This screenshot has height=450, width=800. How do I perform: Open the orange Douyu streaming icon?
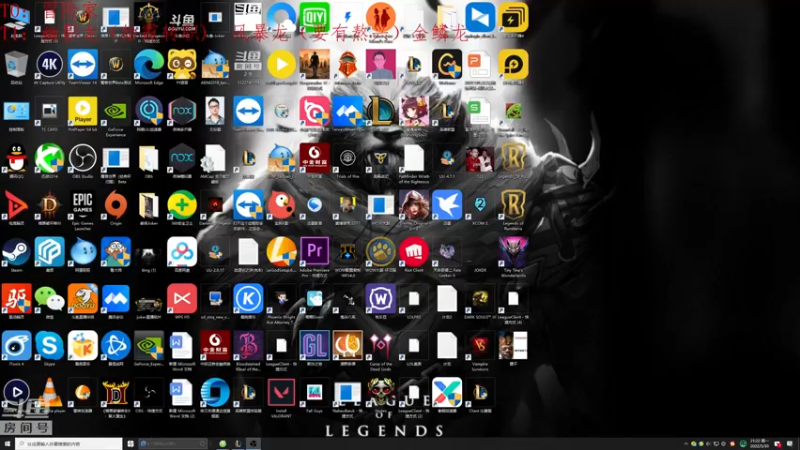pyautogui.click(x=83, y=299)
